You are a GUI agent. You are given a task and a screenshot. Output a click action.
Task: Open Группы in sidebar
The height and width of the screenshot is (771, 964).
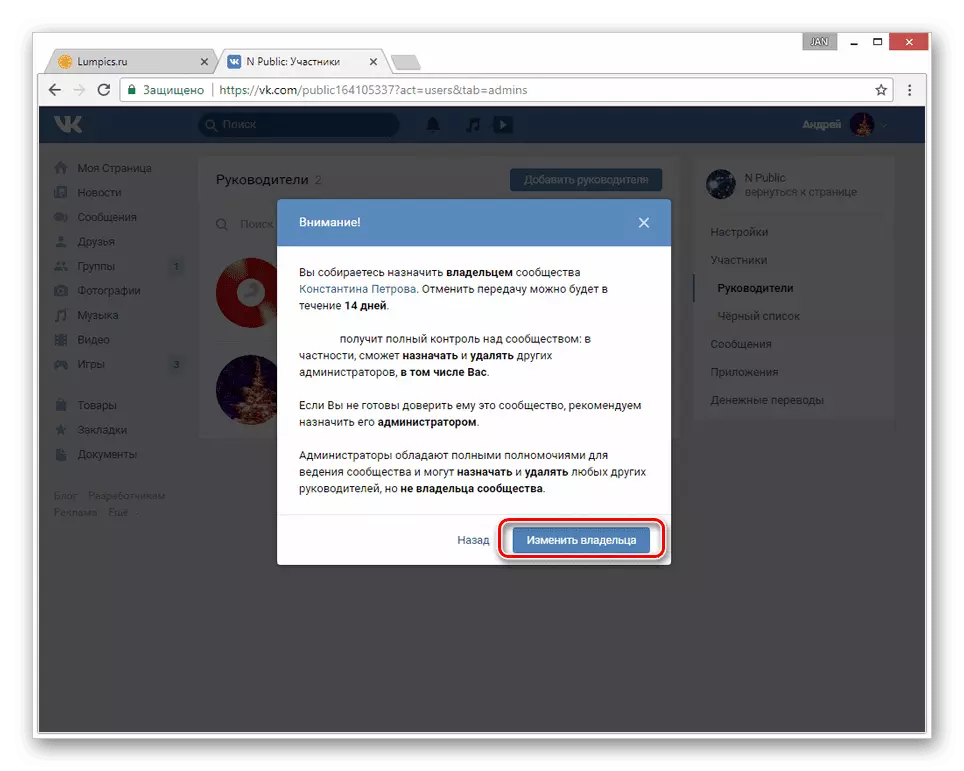click(x=96, y=266)
